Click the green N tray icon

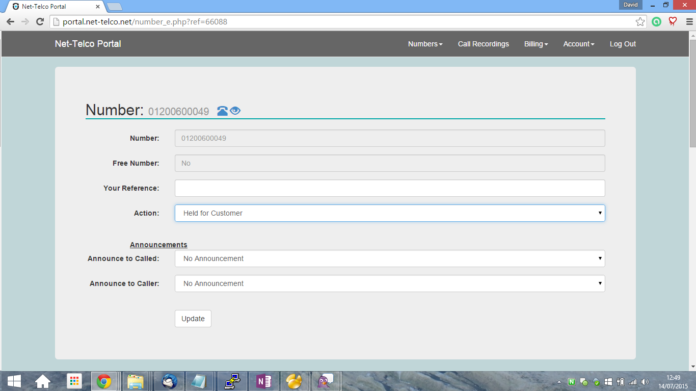(x=571, y=382)
